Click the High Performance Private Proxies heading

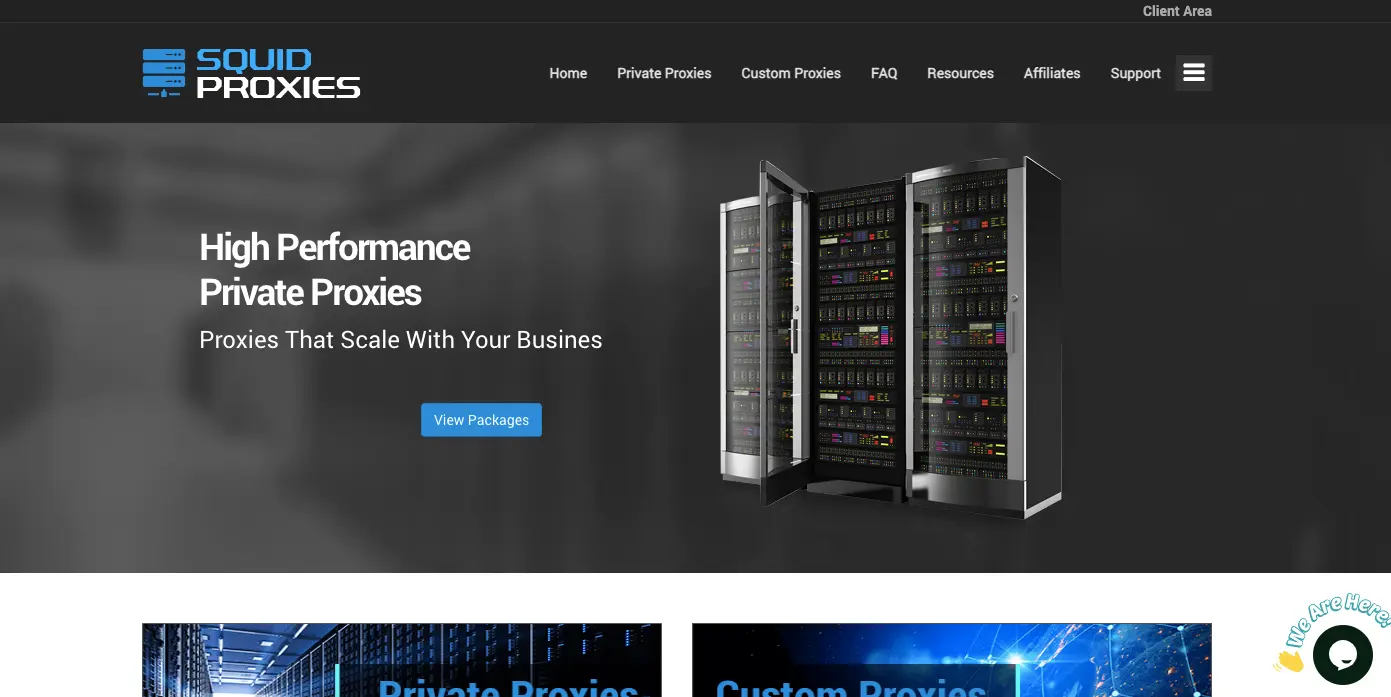(x=335, y=270)
